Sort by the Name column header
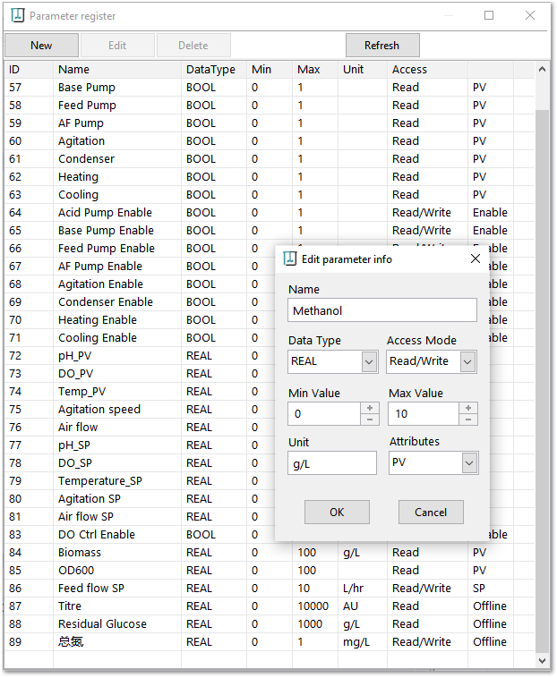The width and height of the screenshot is (557, 678). tap(117, 70)
